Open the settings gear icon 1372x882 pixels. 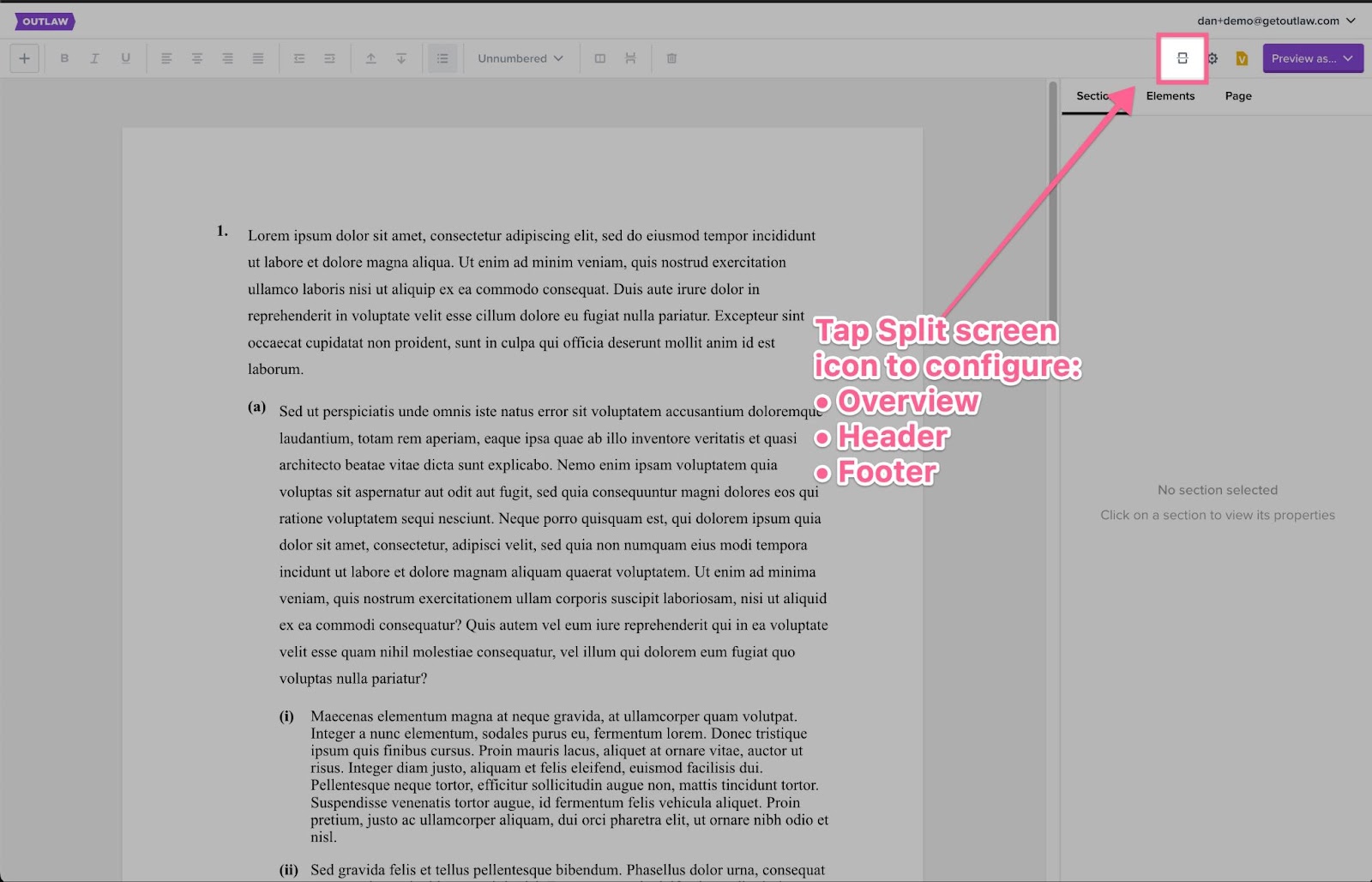point(1213,58)
